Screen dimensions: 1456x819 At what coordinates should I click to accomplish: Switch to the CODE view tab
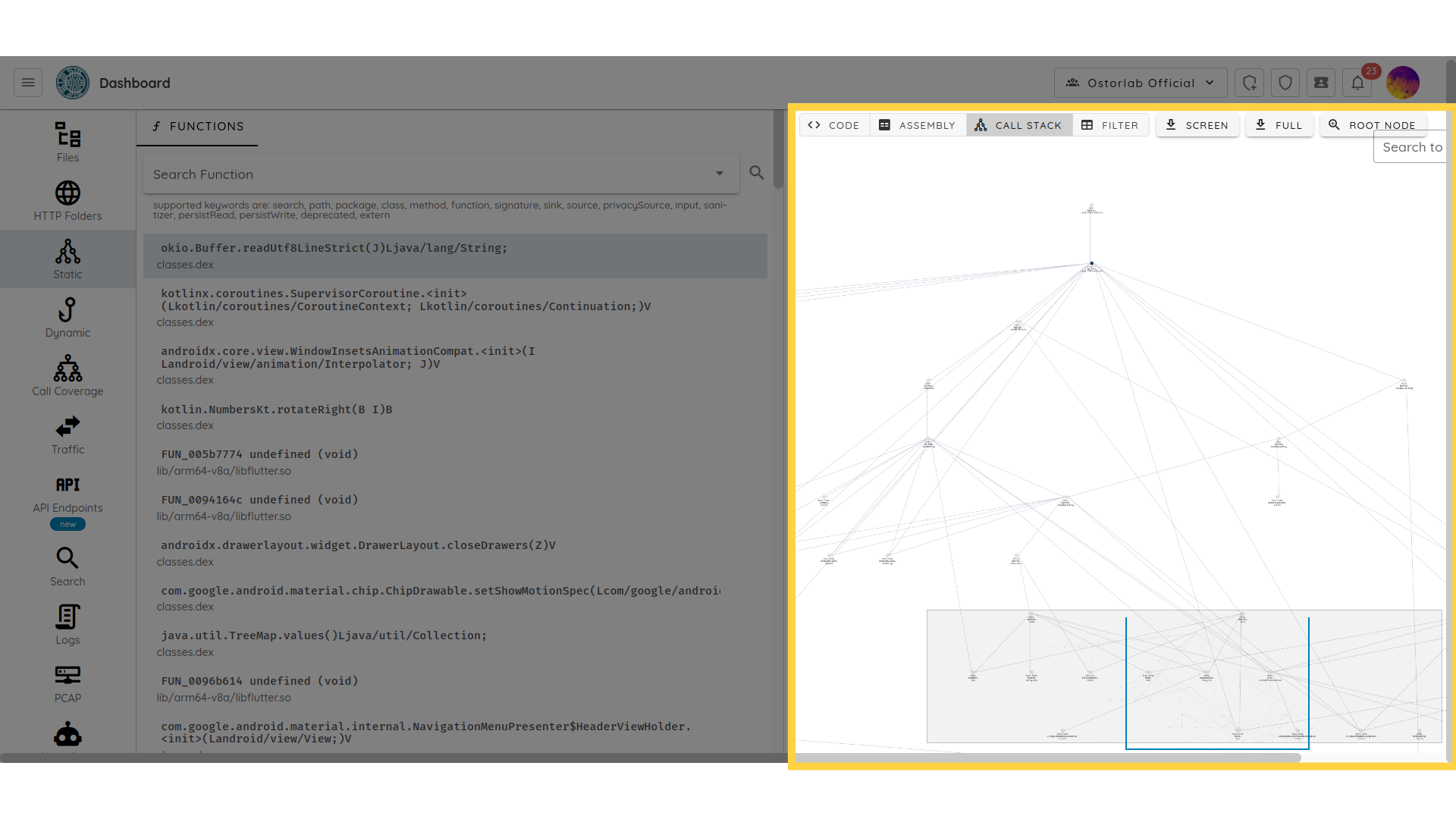point(834,125)
